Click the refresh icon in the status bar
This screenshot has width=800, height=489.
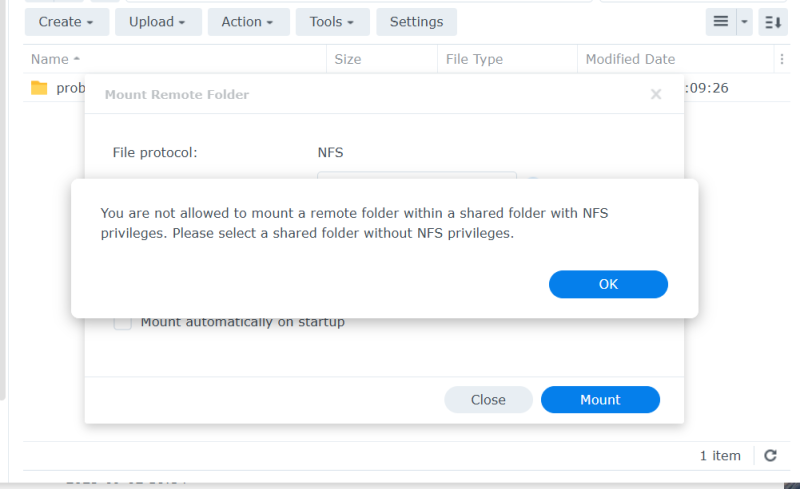click(770, 456)
